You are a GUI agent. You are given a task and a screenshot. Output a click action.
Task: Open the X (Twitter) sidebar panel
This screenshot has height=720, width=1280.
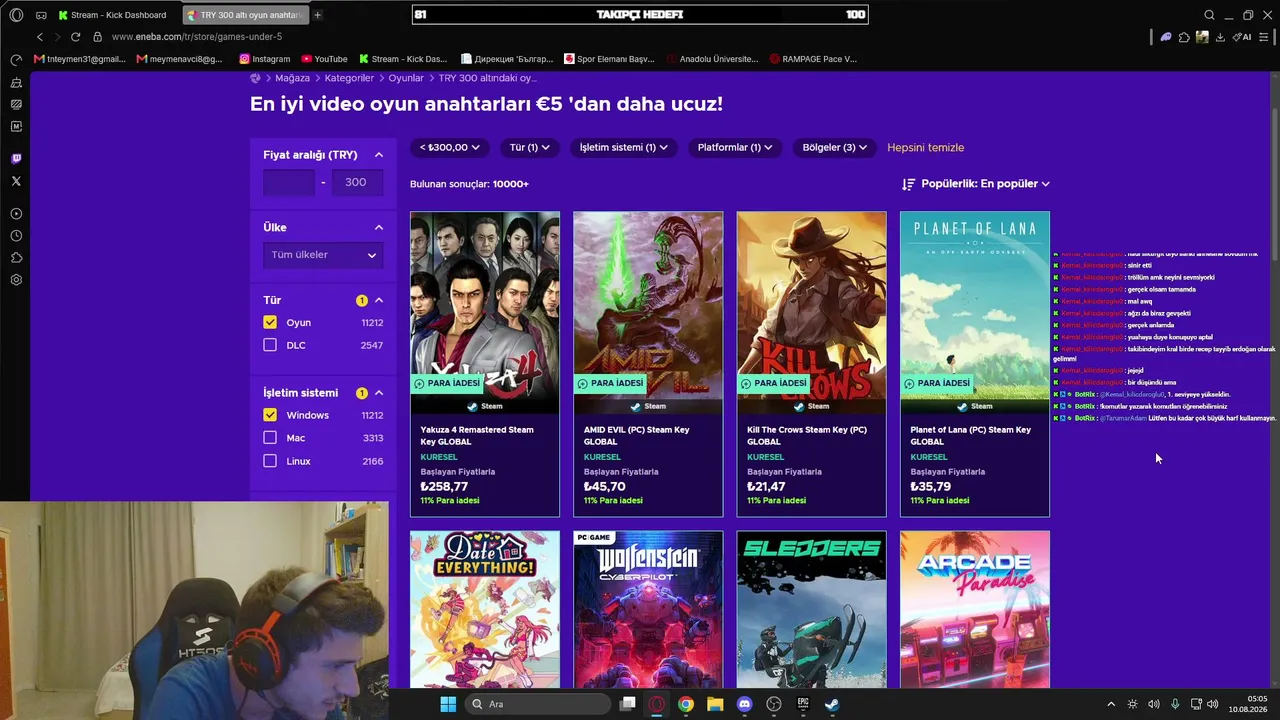[x=16, y=181]
